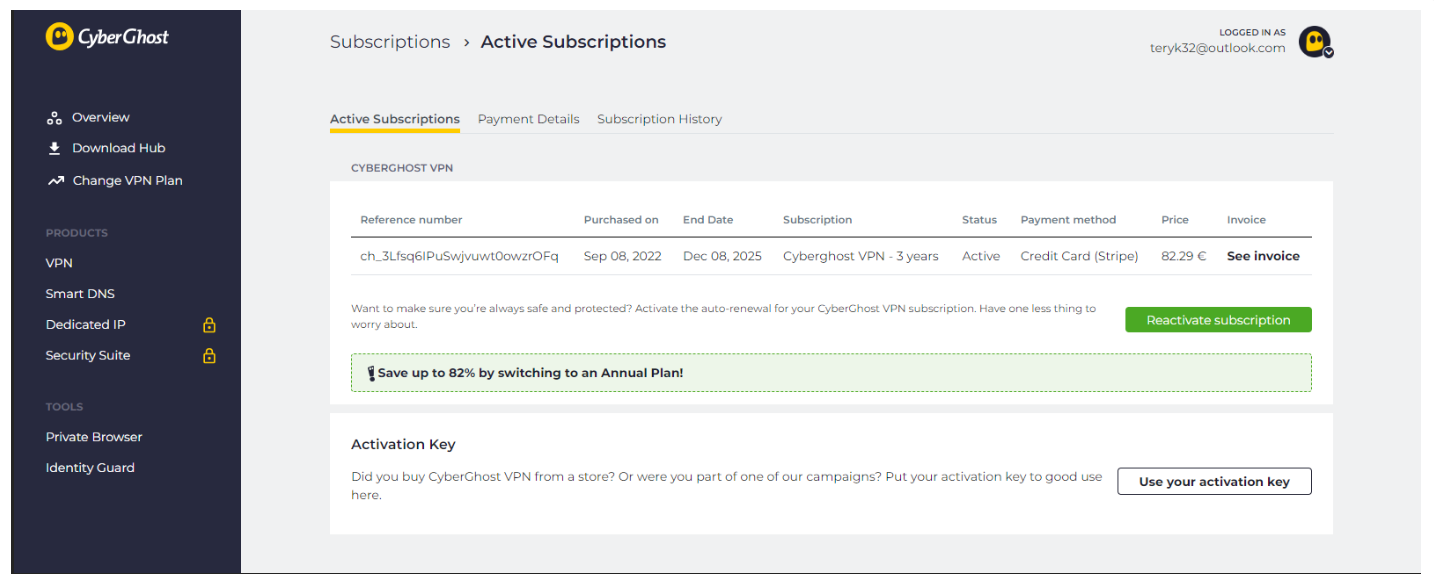The width and height of the screenshot is (1434, 585).
Task: Click the lock icon beside Dedicated IP
Action: 209,324
